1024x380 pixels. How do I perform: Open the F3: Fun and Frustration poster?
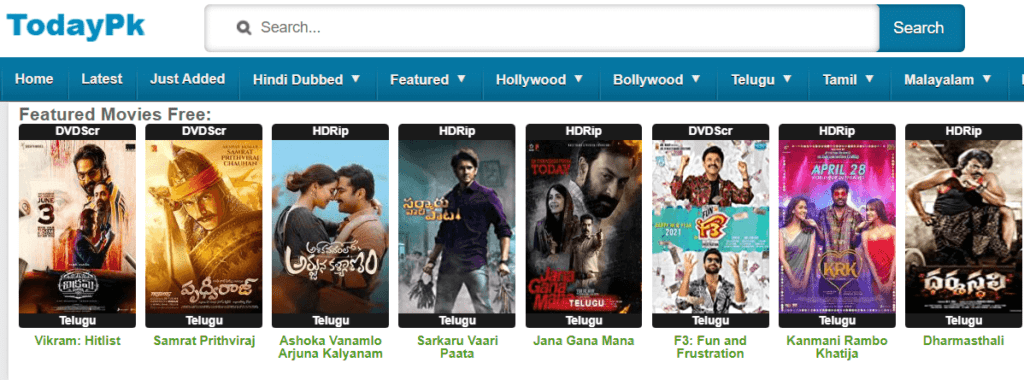click(x=710, y=226)
